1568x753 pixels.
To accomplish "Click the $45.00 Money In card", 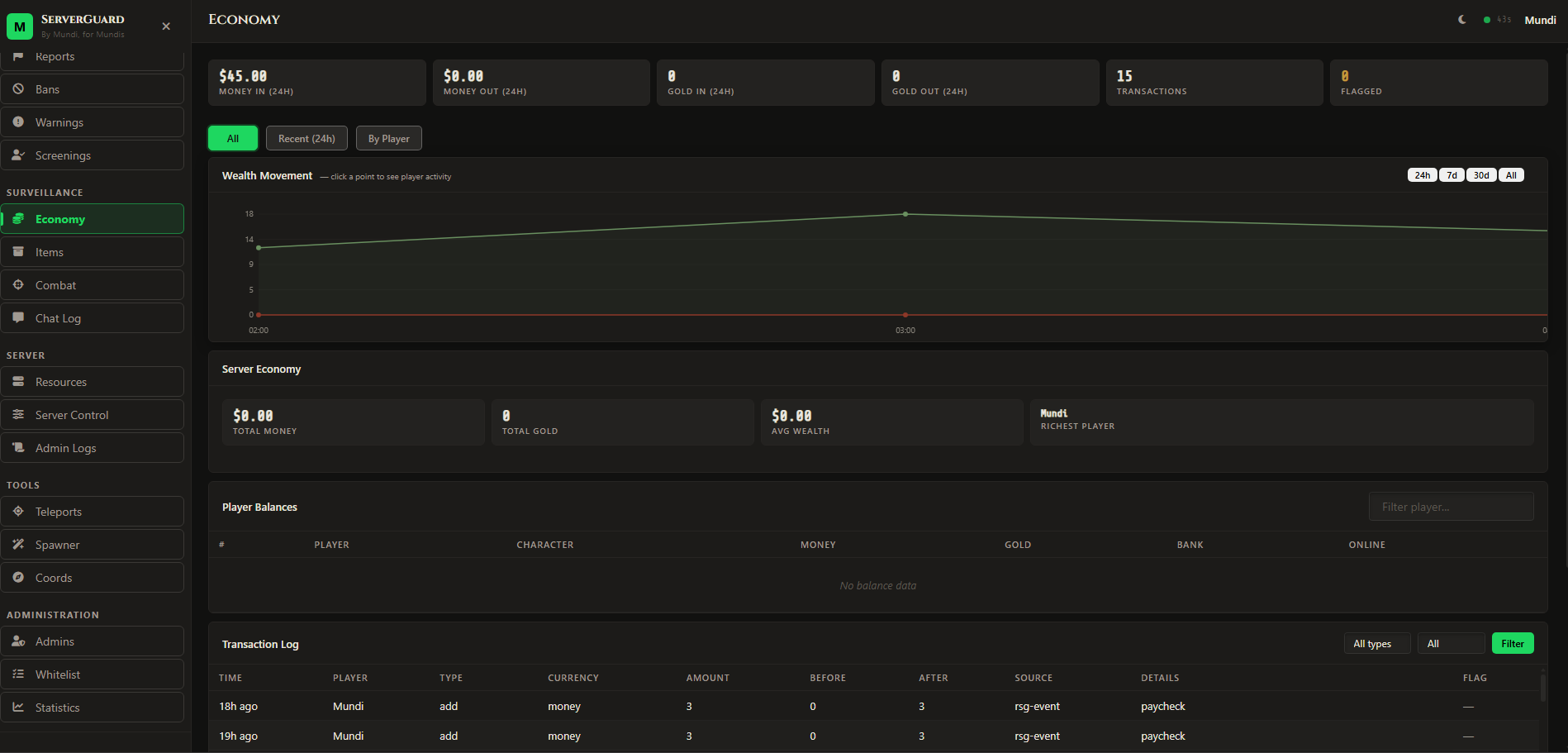I will pos(317,83).
